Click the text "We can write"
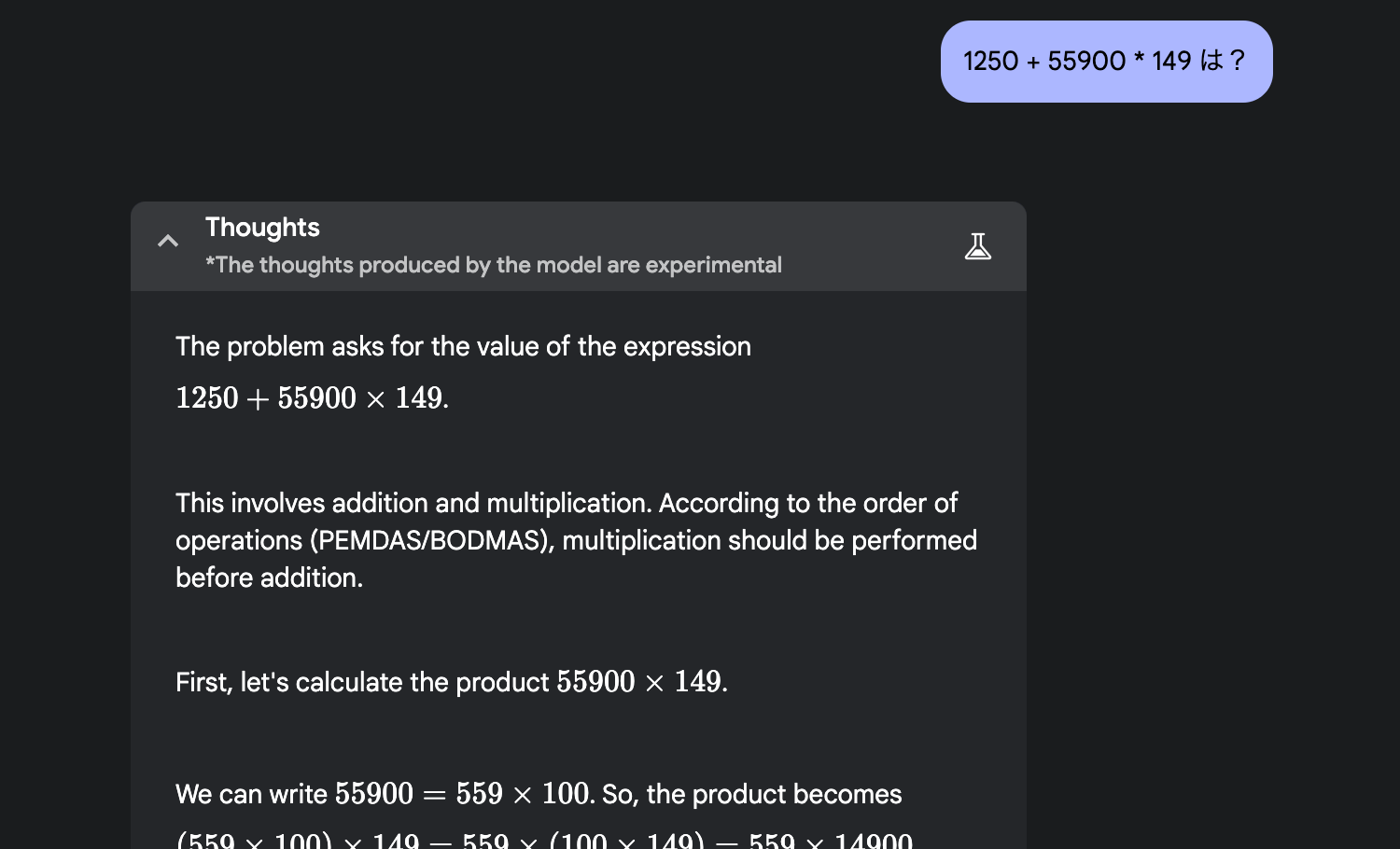The height and width of the screenshot is (849, 1400). pyautogui.click(x=251, y=795)
